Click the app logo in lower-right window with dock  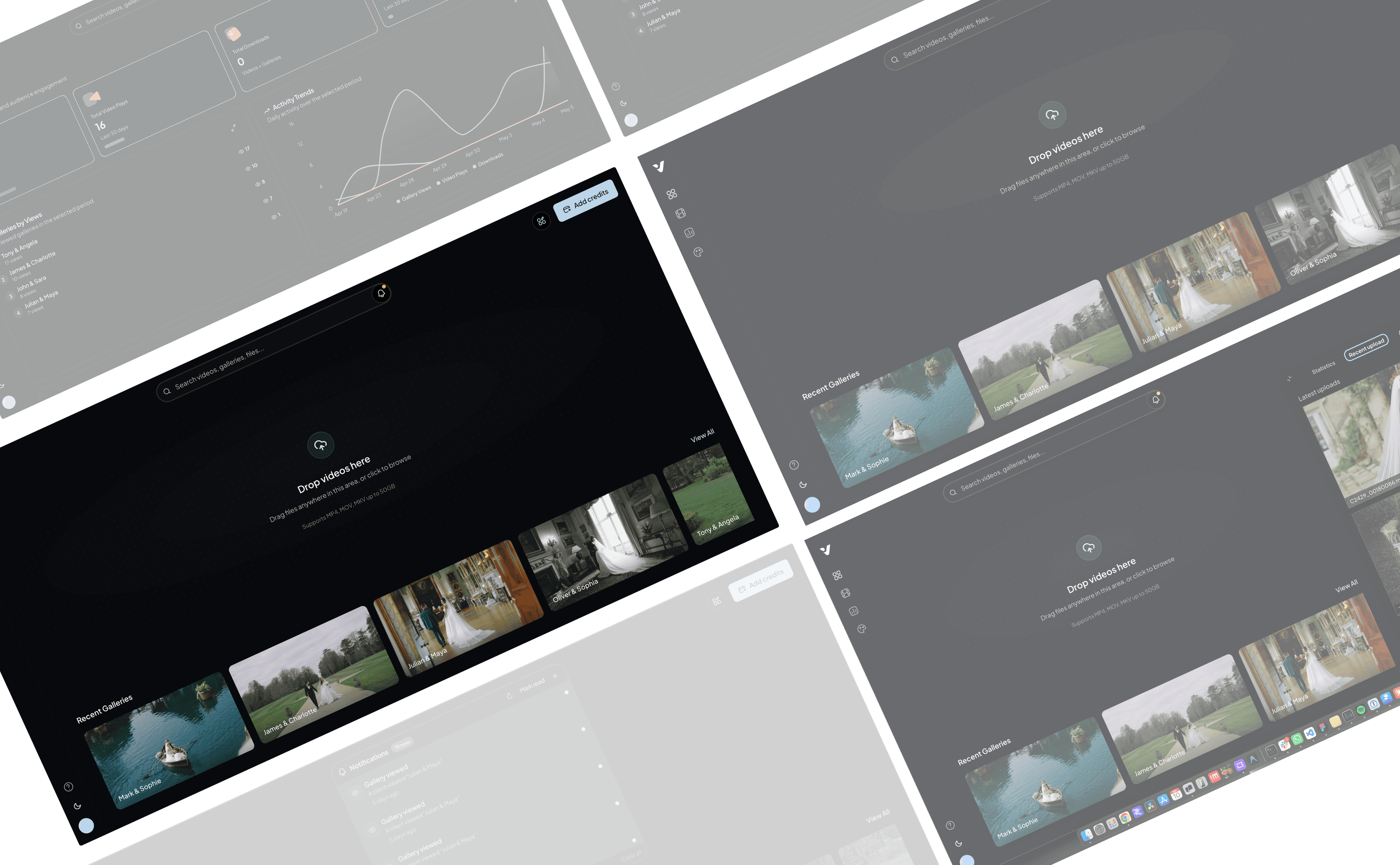(825, 550)
